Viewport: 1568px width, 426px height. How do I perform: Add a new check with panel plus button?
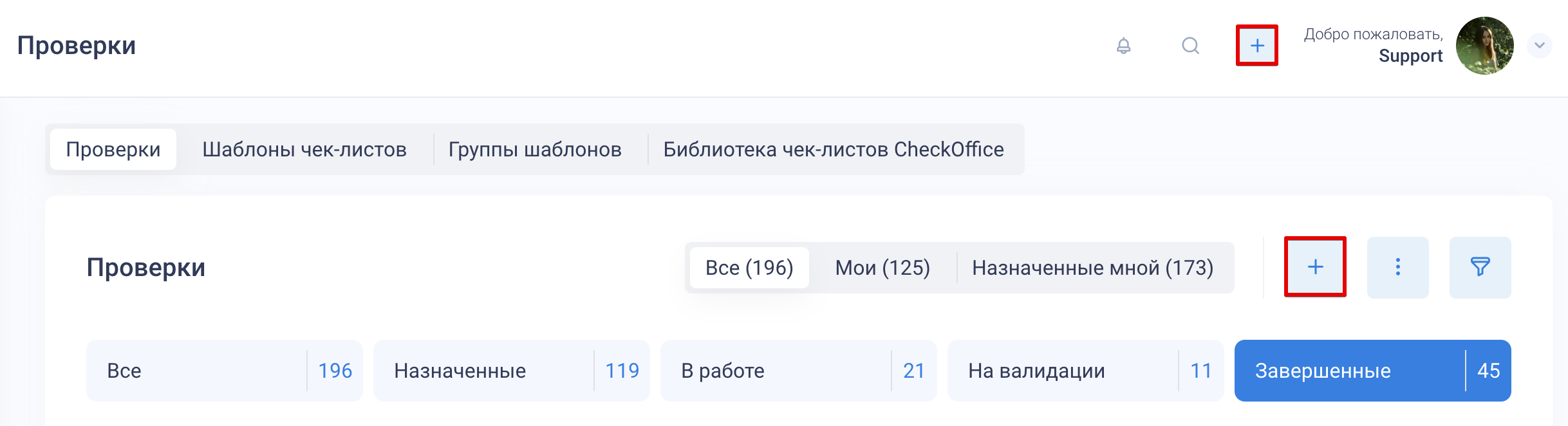pos(1315,267)
